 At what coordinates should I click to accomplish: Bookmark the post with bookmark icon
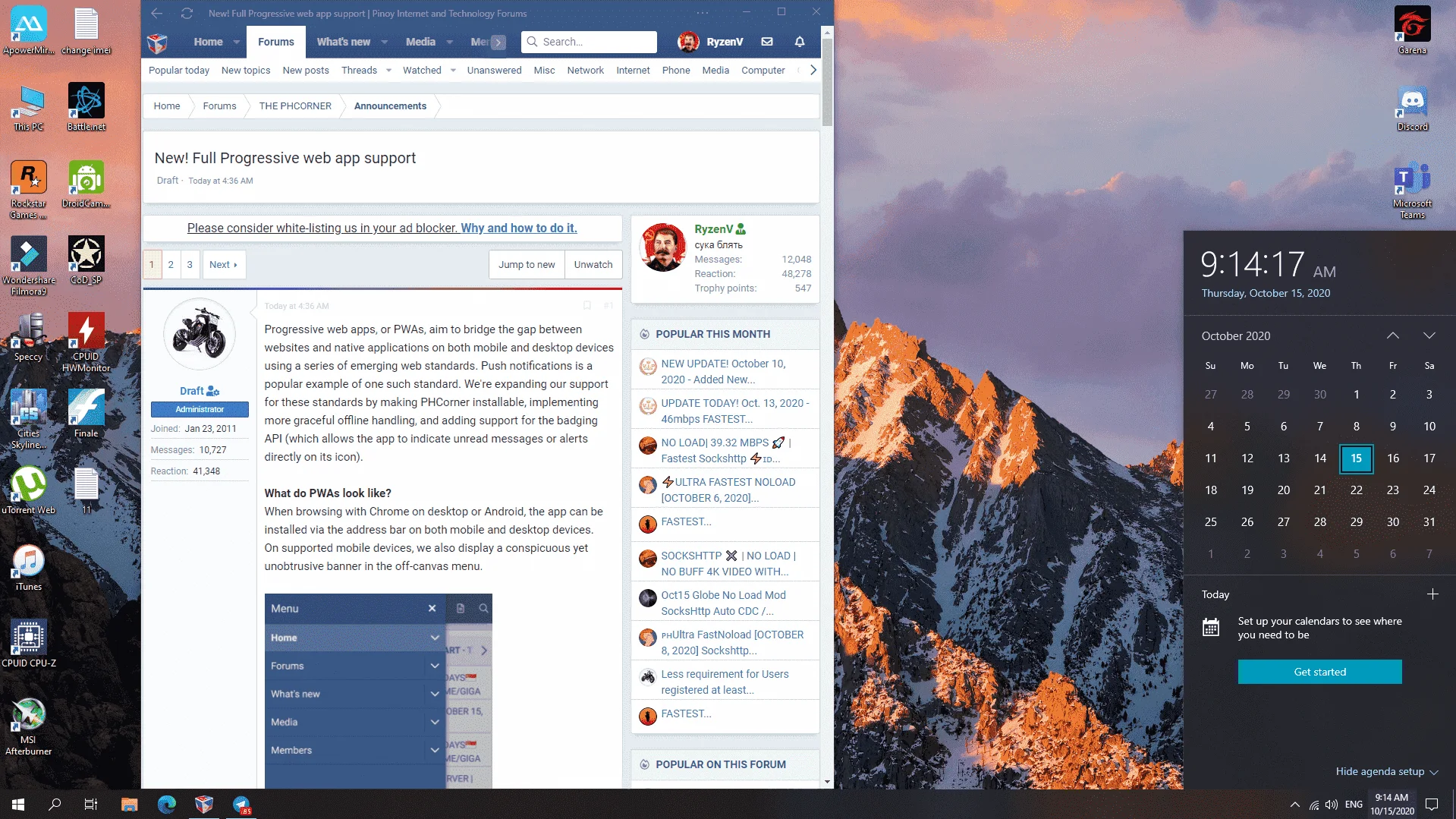pos(586,306)
